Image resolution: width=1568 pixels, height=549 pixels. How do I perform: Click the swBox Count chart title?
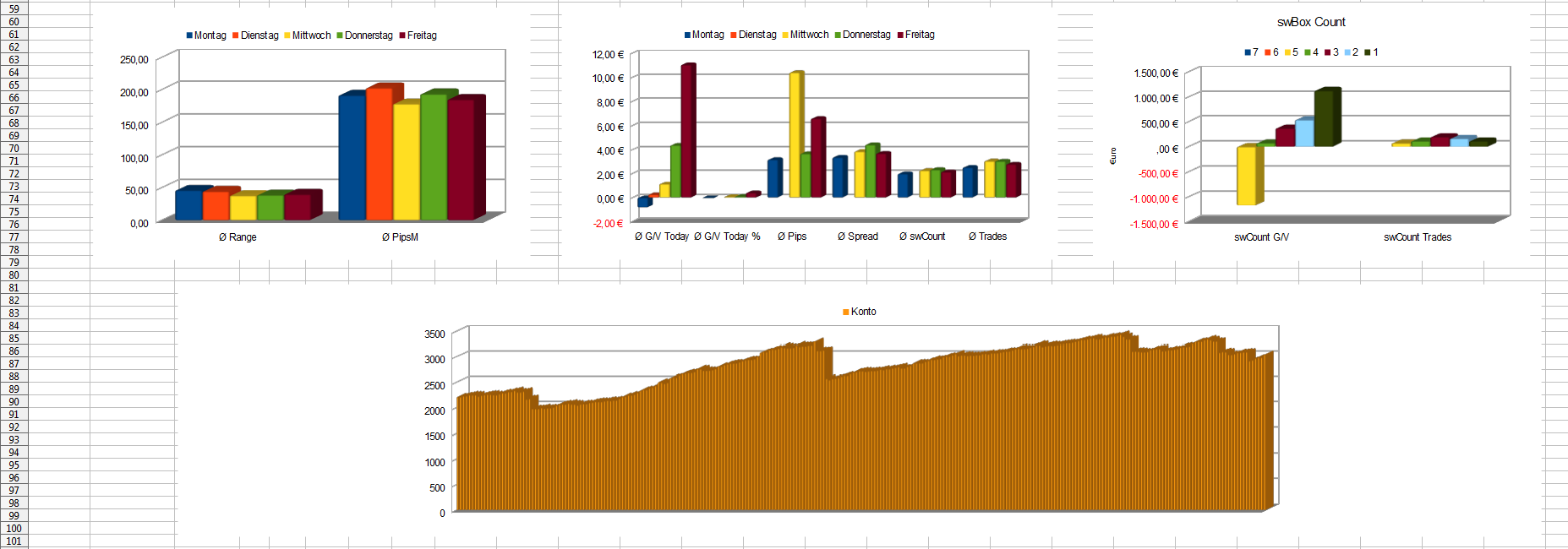[x=1310, y=22]
